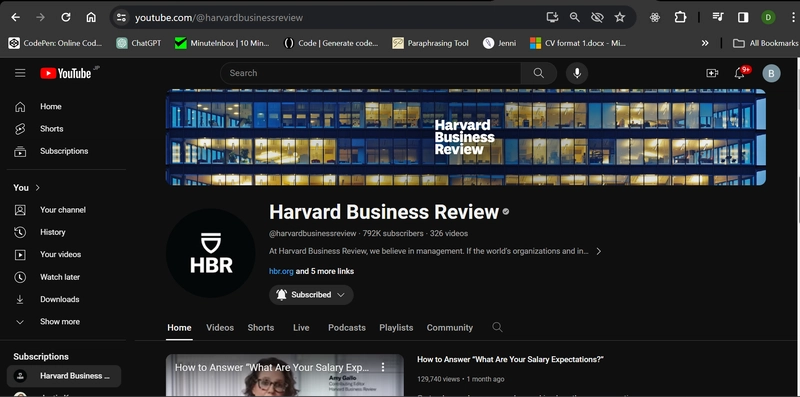The width and height of the screenshot is (800, 397).
Task: Expand the hidden bookmarks chevron
Action: coord(705,43)
